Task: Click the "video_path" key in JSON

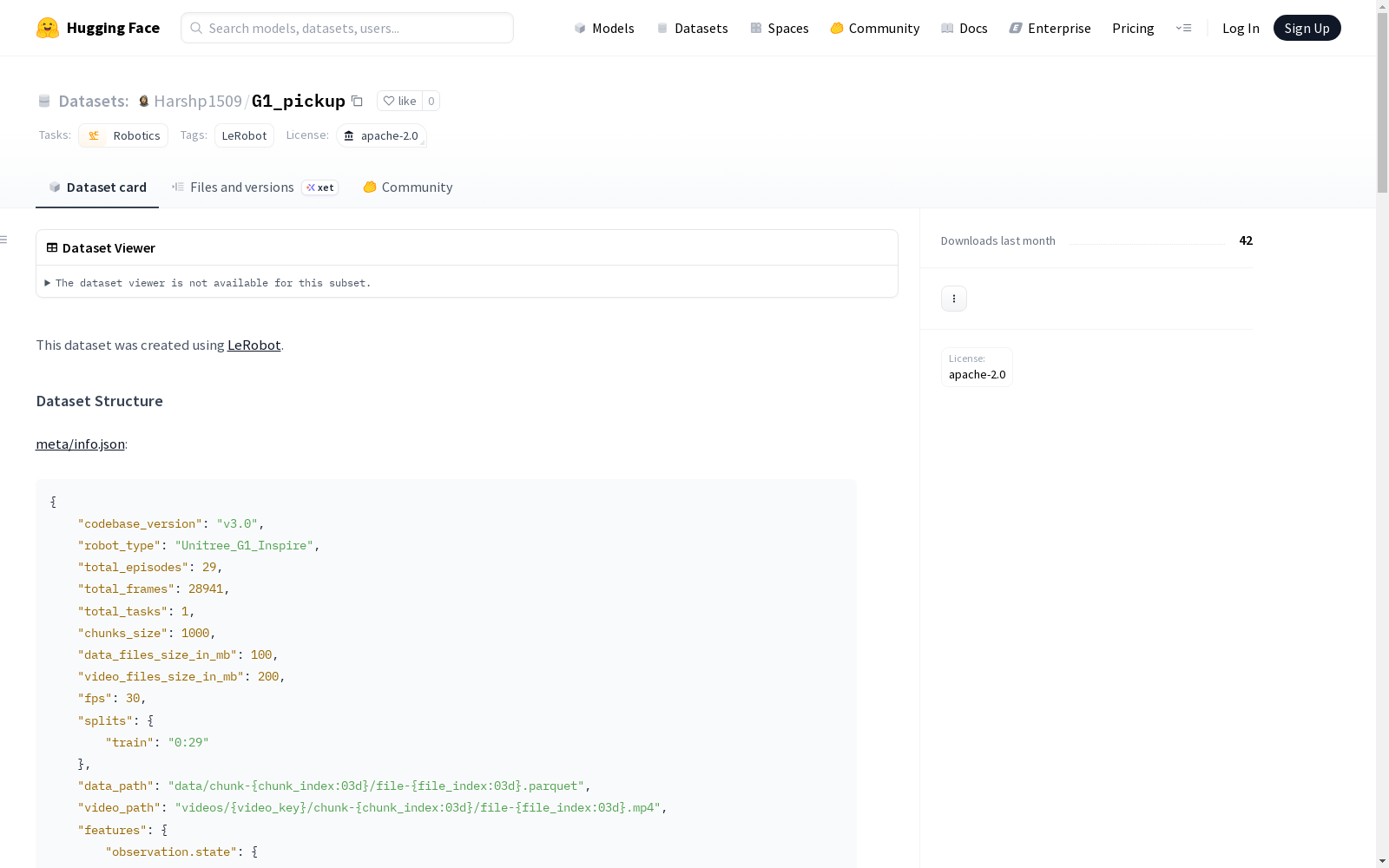Action: pos(119,807)
